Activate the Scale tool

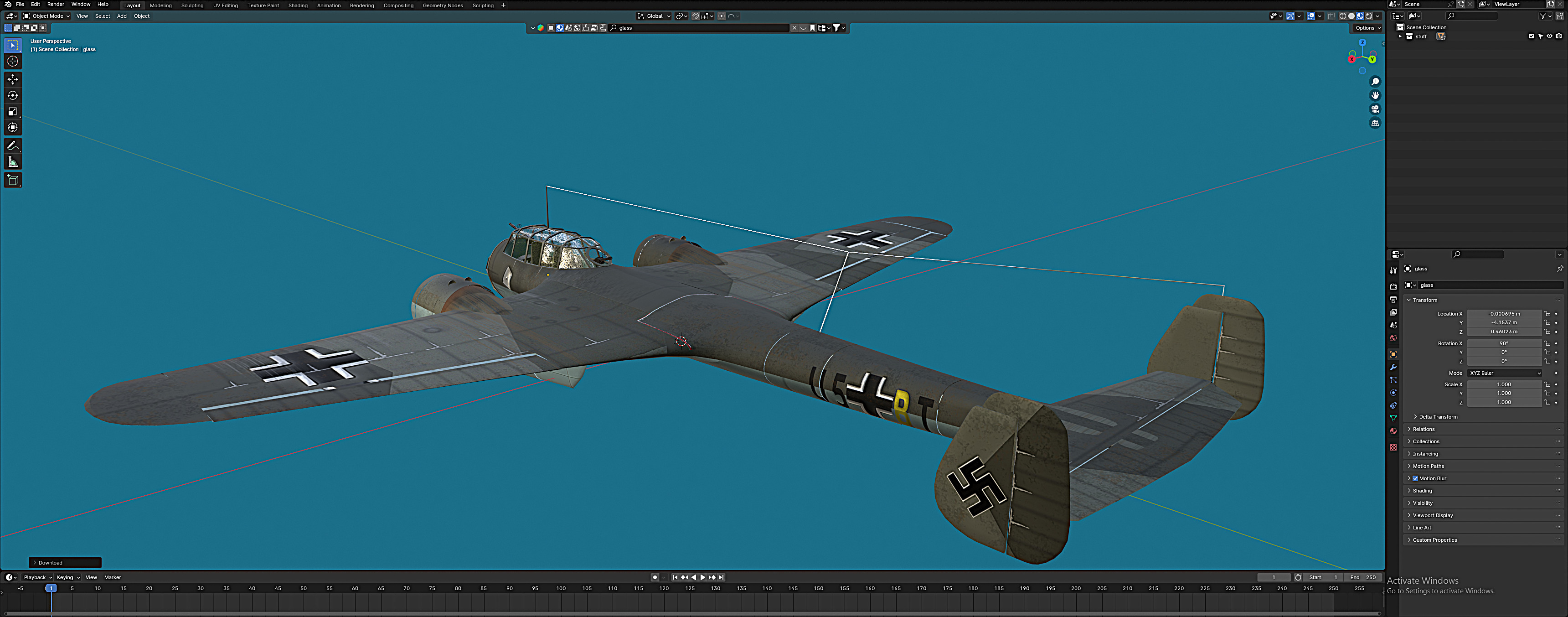(13, 111)
